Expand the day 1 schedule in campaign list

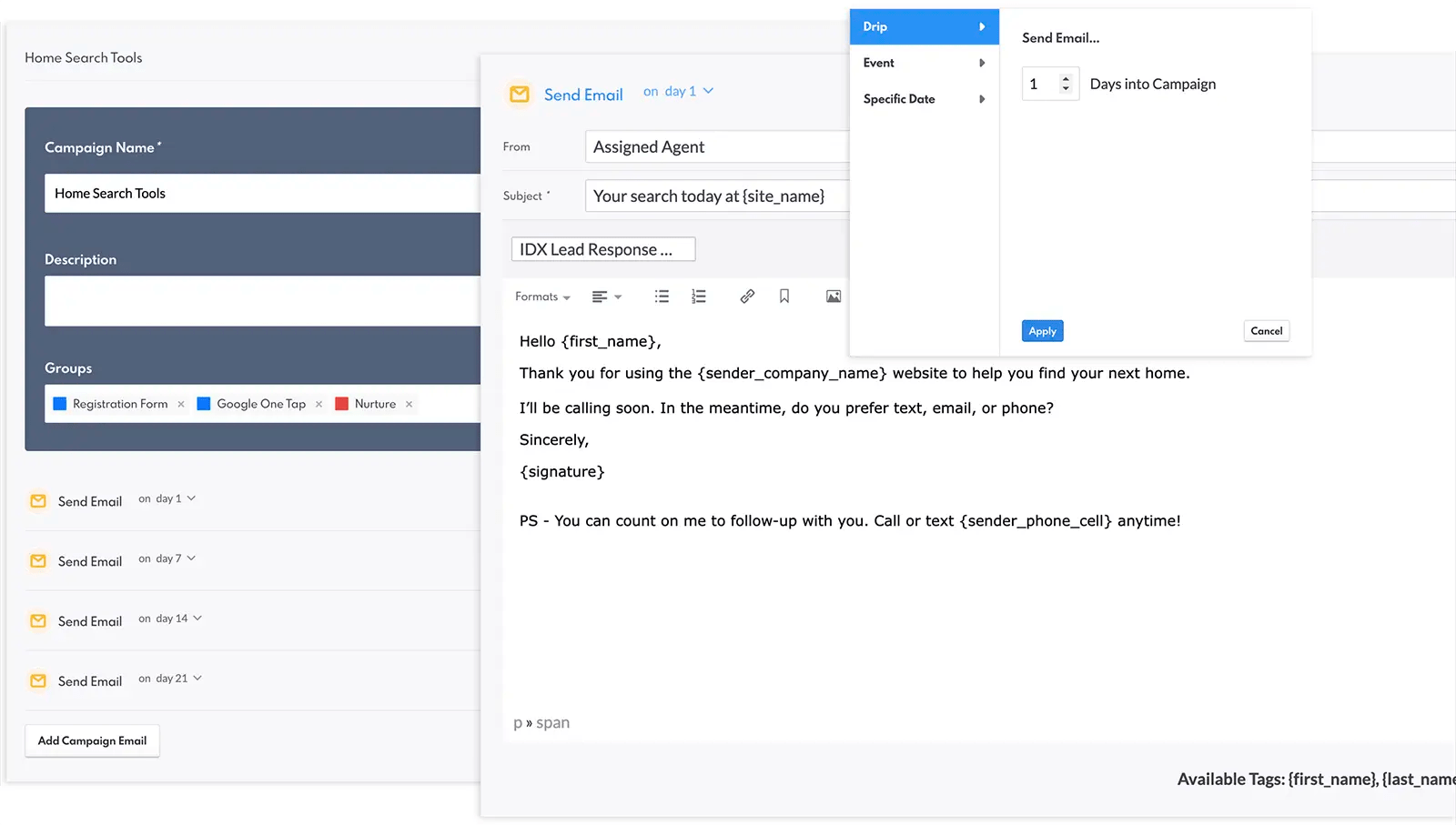pyautogui.click(x=167, y=498)
